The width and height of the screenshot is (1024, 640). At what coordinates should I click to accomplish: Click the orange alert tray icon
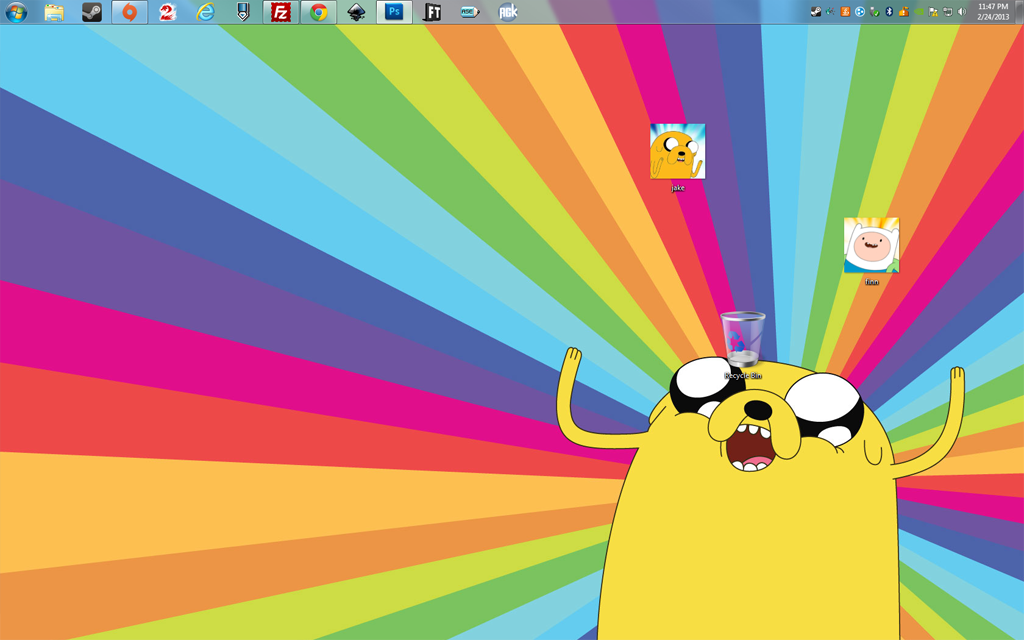click(x=904, y=11)
